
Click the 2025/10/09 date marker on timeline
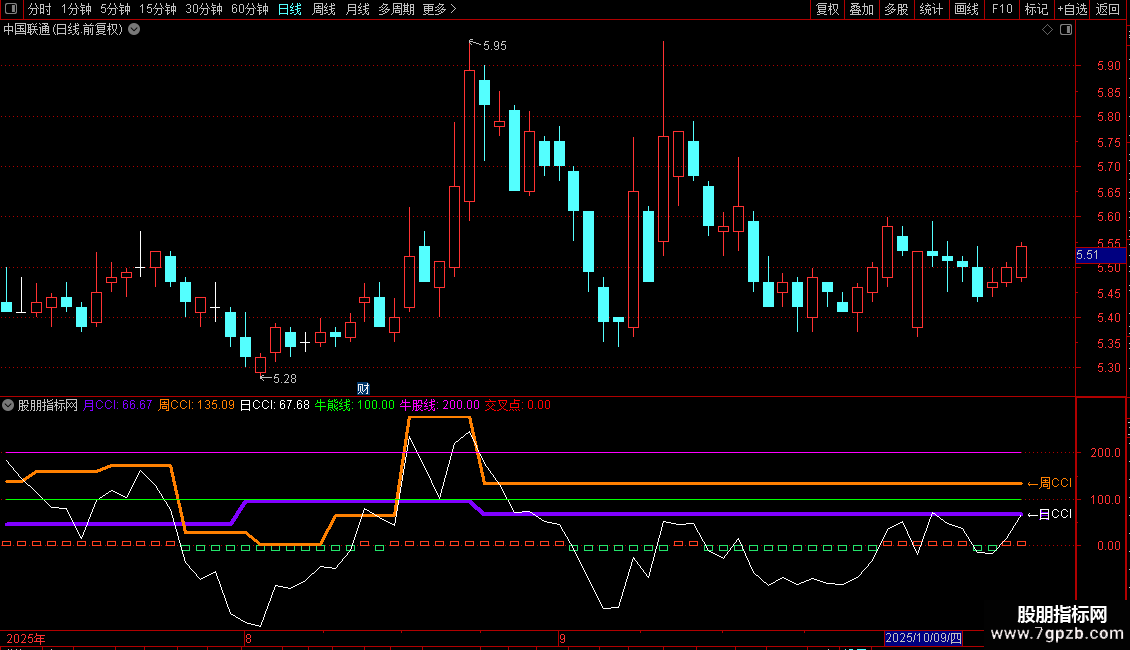click(923, 638)
